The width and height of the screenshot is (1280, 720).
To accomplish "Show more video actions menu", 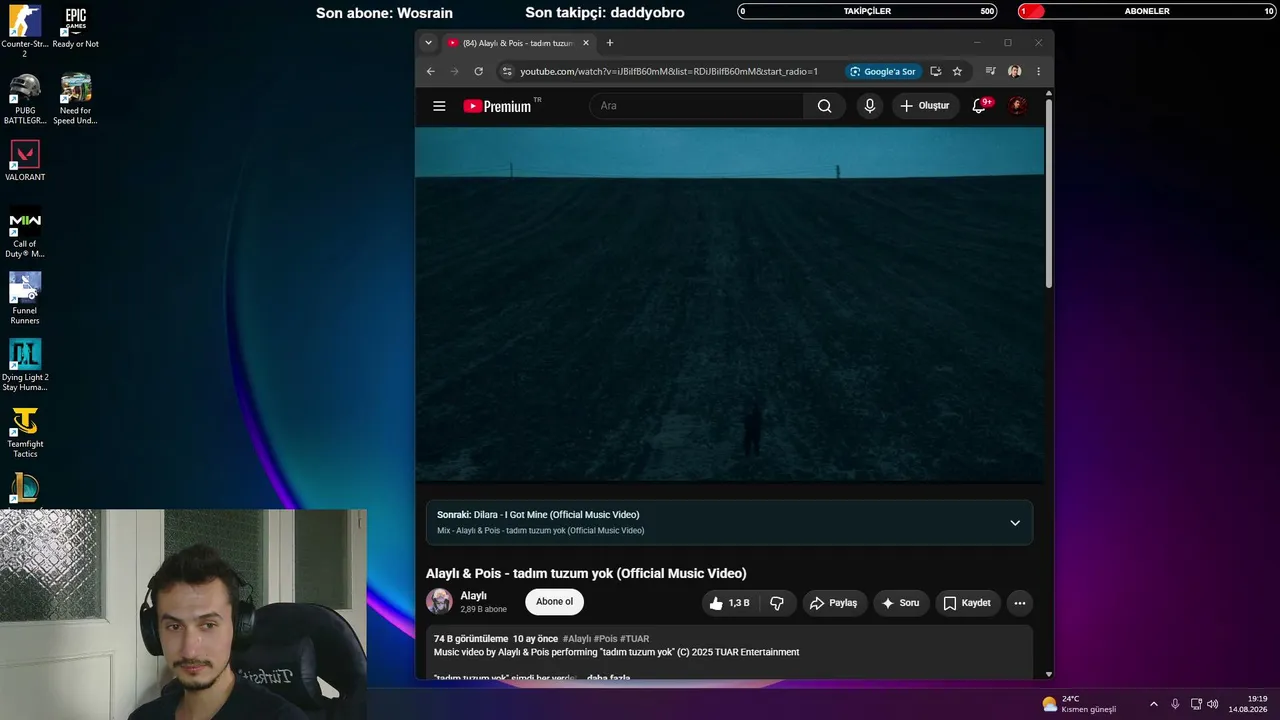I will click(x=1019, y=603).
